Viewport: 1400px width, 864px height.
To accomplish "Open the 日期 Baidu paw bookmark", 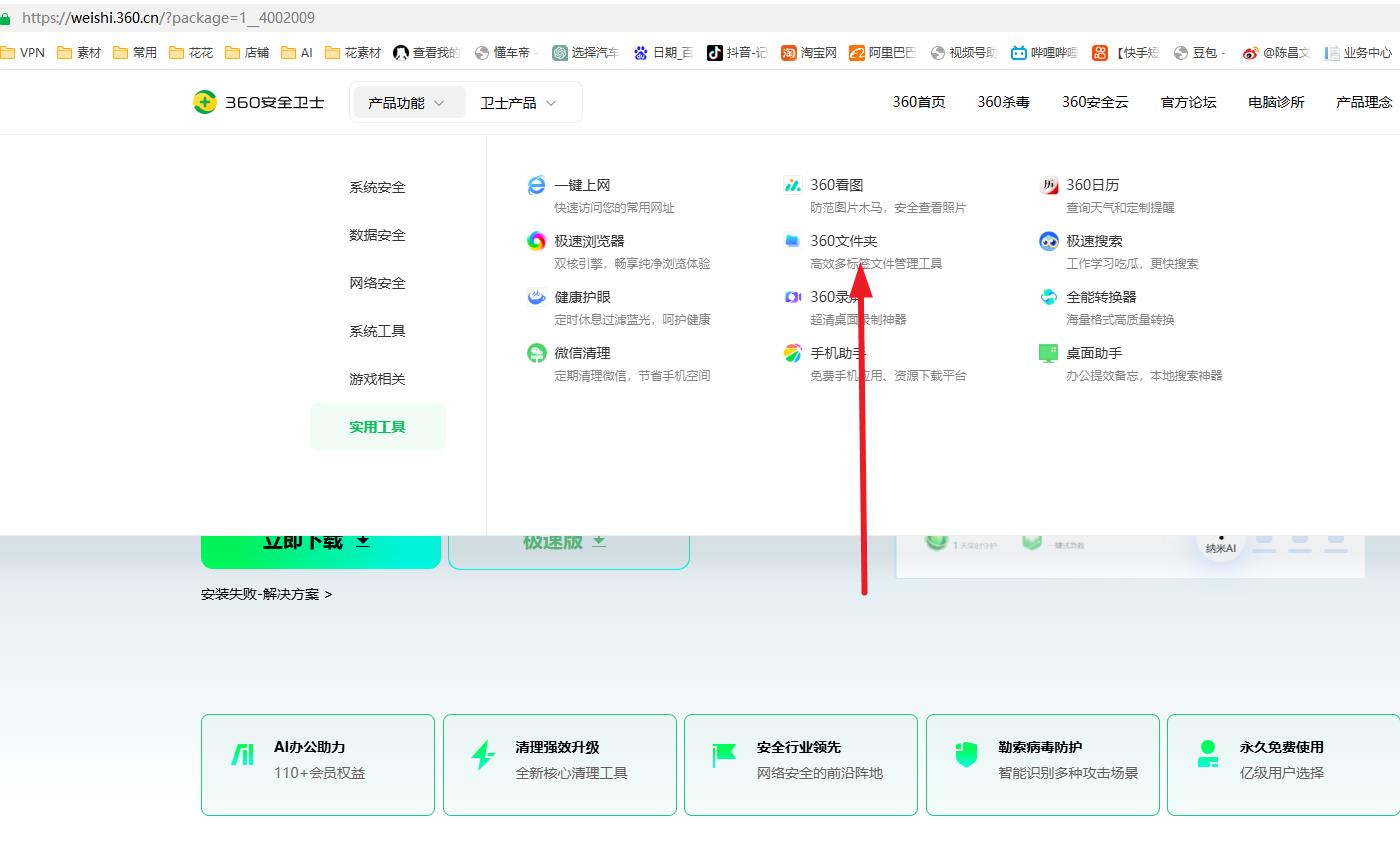I will coord(640,53).
